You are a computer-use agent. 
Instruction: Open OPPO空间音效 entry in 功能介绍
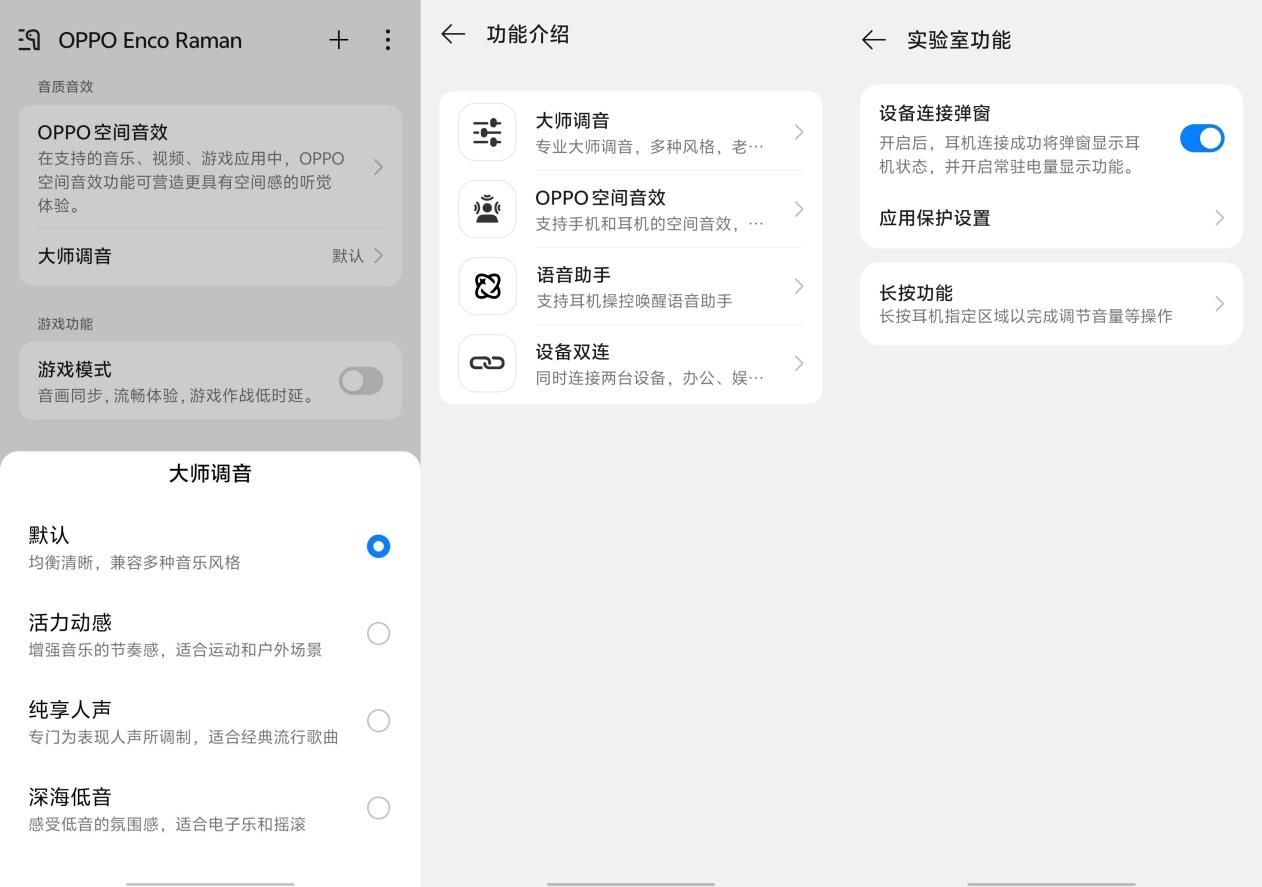click(631, 209)
